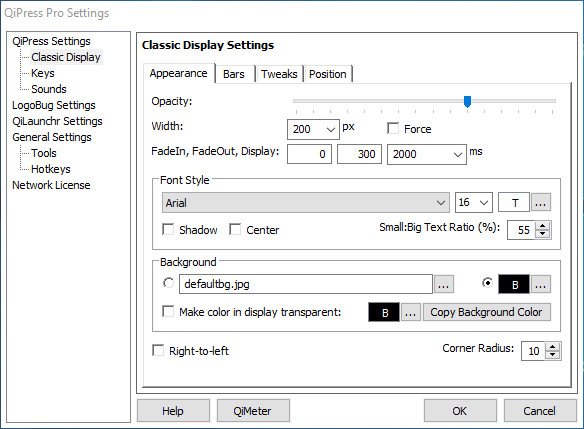Open Network License page

51,185
